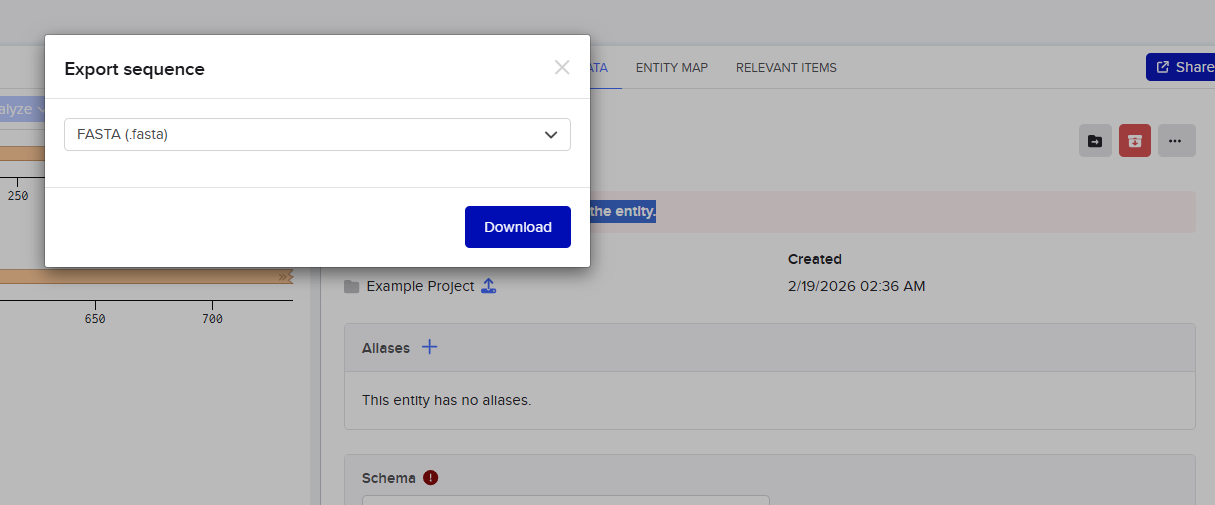Click the red Schema warning icon

[x=431, y=478]
